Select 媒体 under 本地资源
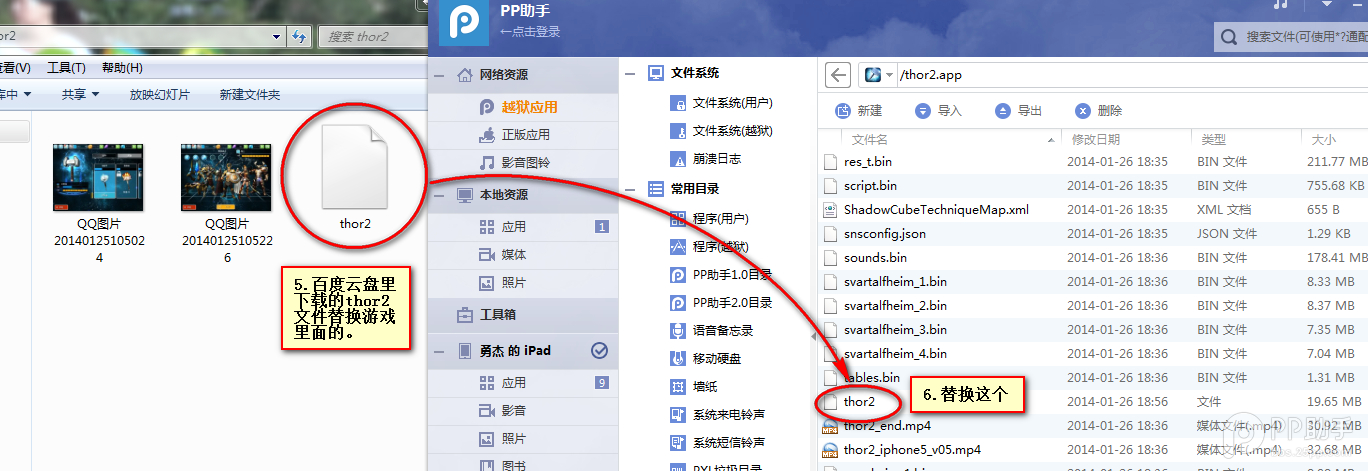The height and width of the screenshot is (471, 1368). coord(514,255)
